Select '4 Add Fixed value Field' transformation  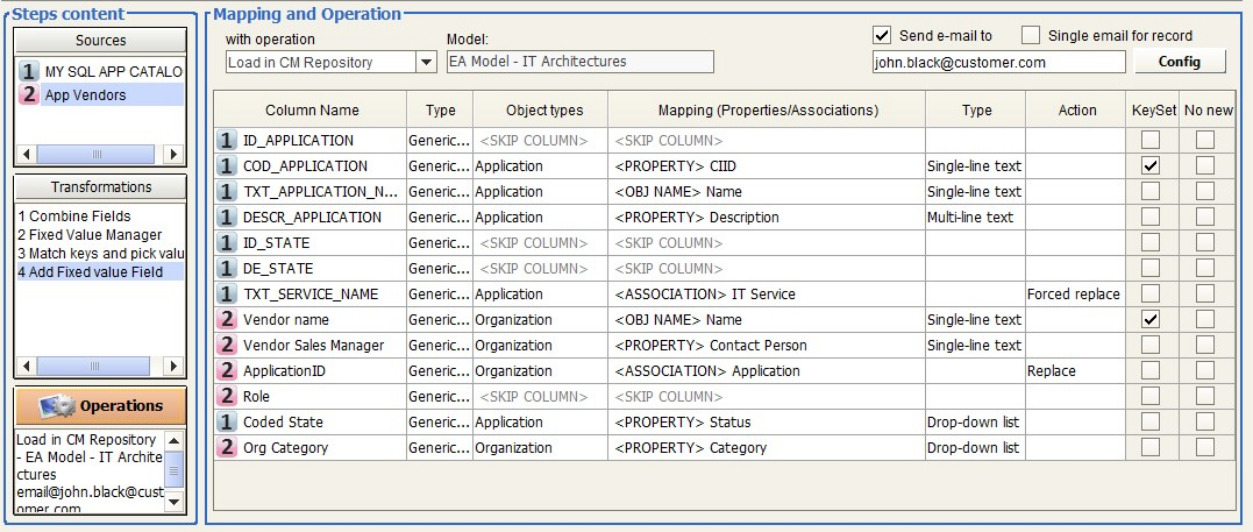pos(90,272)
